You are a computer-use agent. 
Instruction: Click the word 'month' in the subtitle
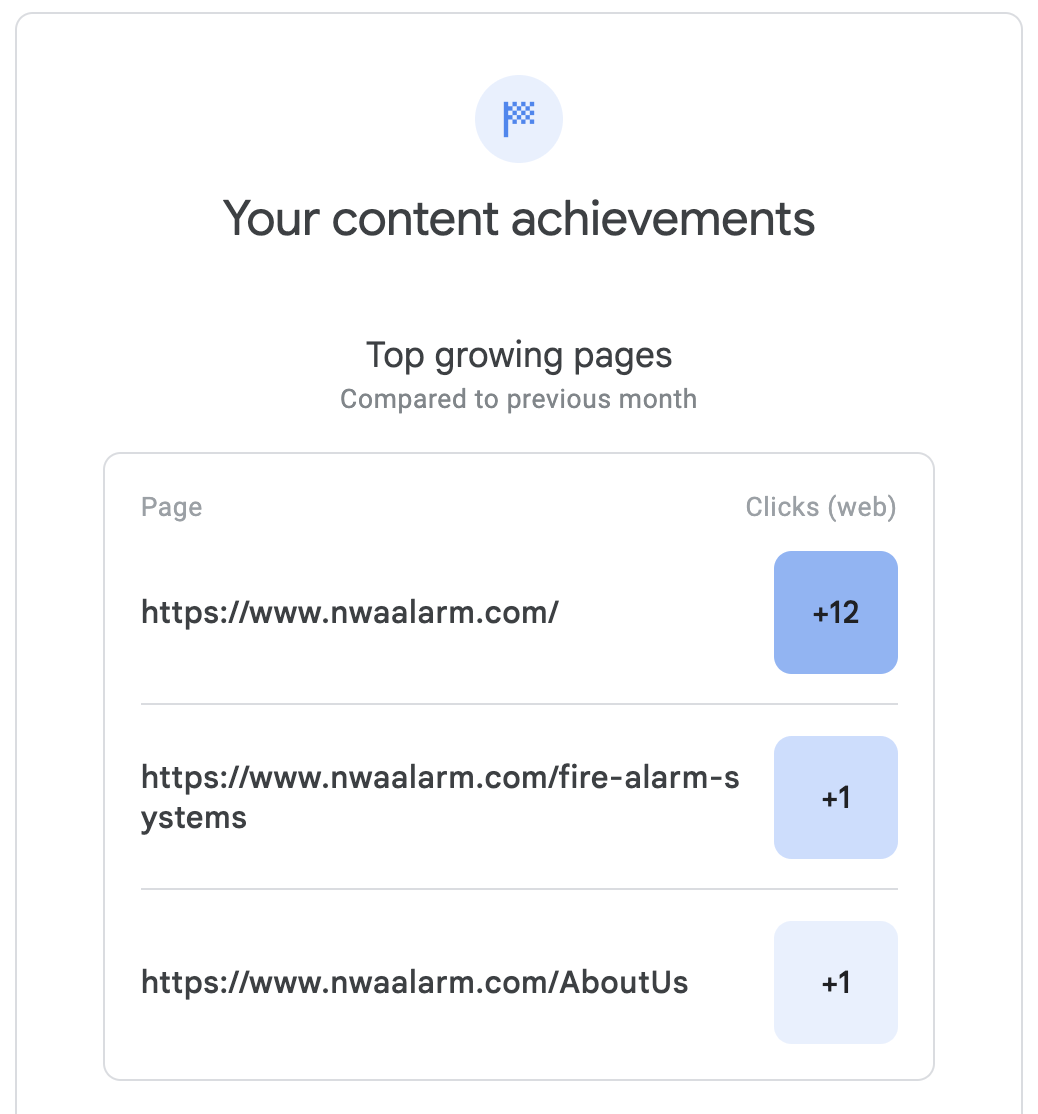(656, 399)
